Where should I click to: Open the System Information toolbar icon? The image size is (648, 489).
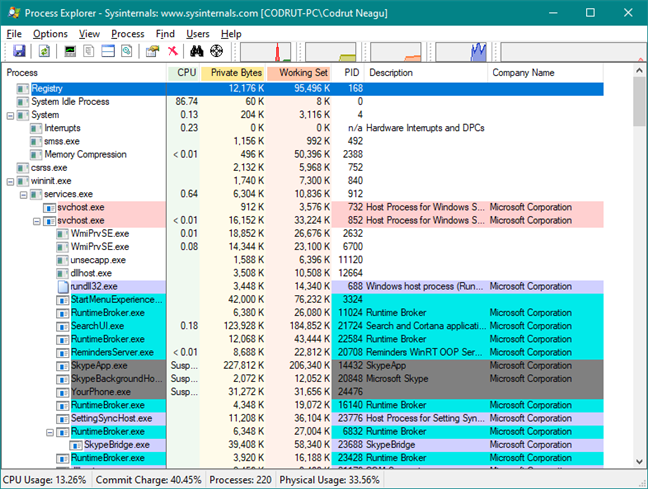coord(70,51)
